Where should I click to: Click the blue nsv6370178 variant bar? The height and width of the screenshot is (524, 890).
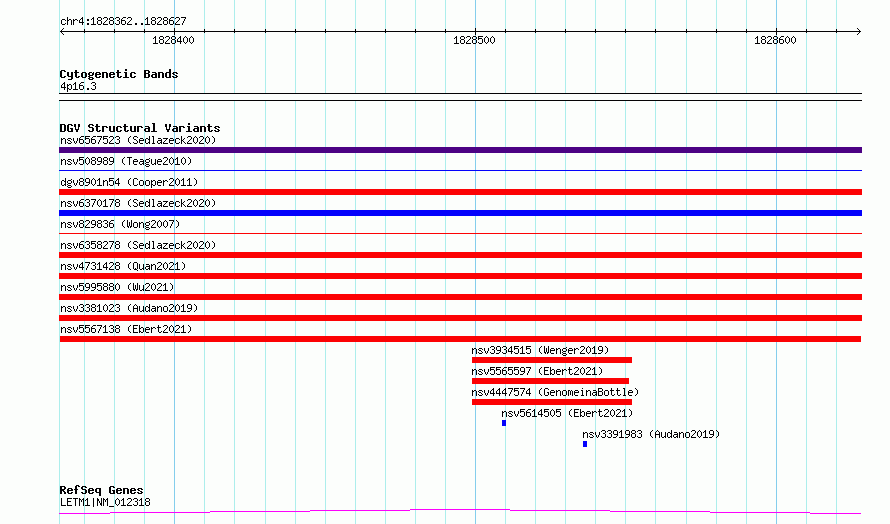(x=460, y=213)
